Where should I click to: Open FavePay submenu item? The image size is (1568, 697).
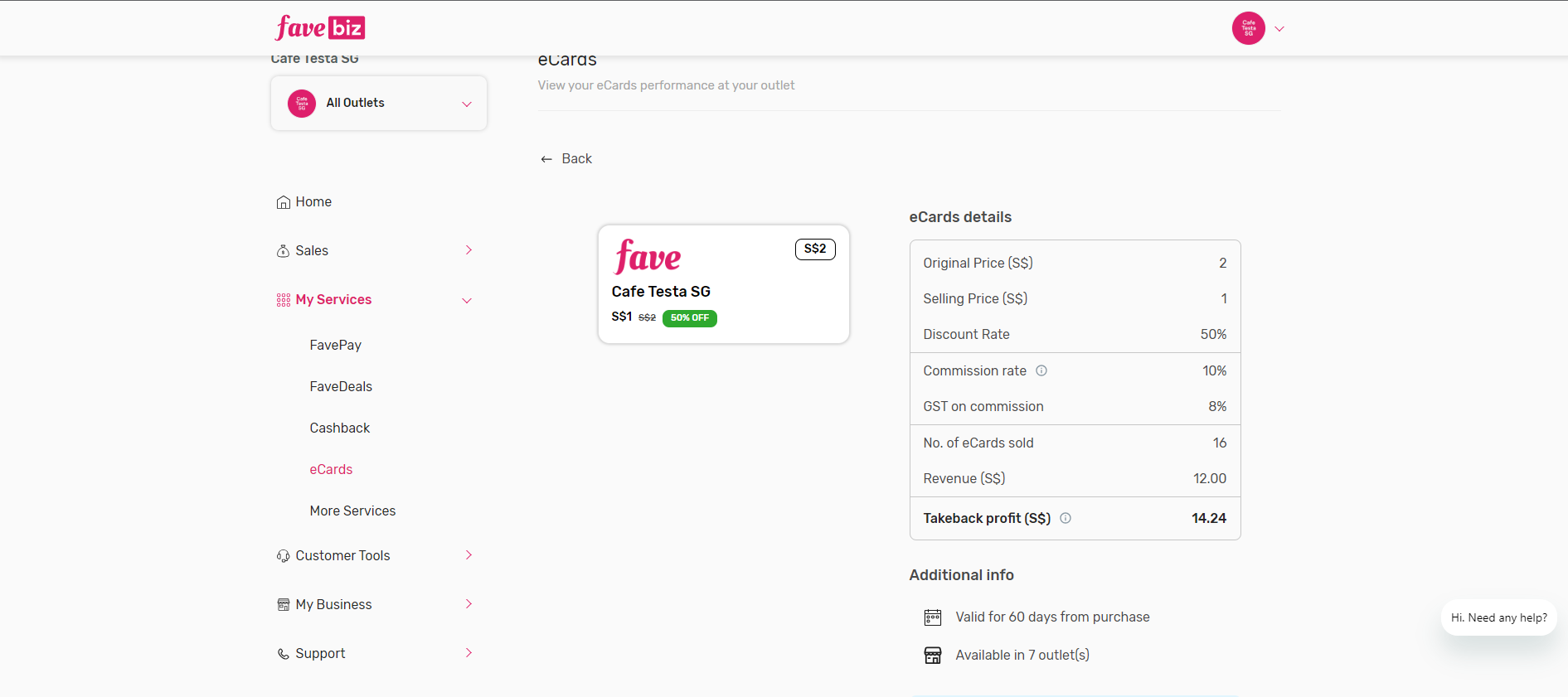click(x=336, y=345)
